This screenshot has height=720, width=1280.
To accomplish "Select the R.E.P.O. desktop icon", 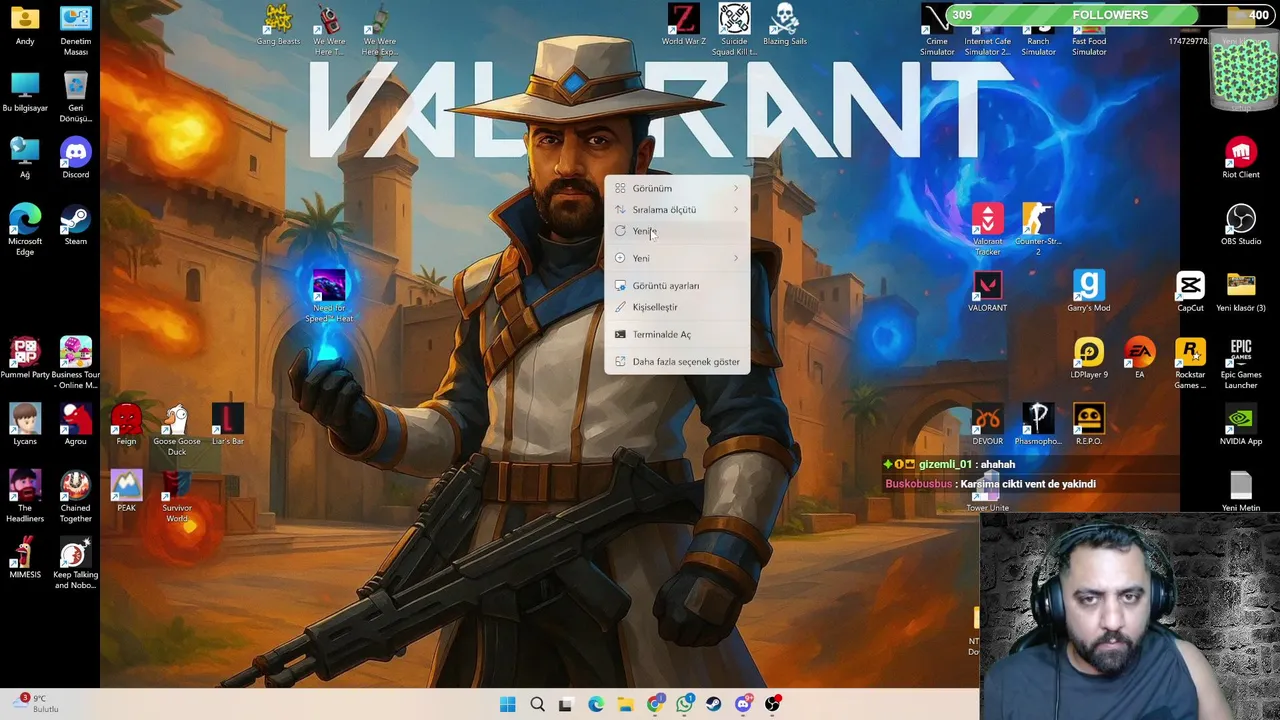I will (x=1089, y=425).
